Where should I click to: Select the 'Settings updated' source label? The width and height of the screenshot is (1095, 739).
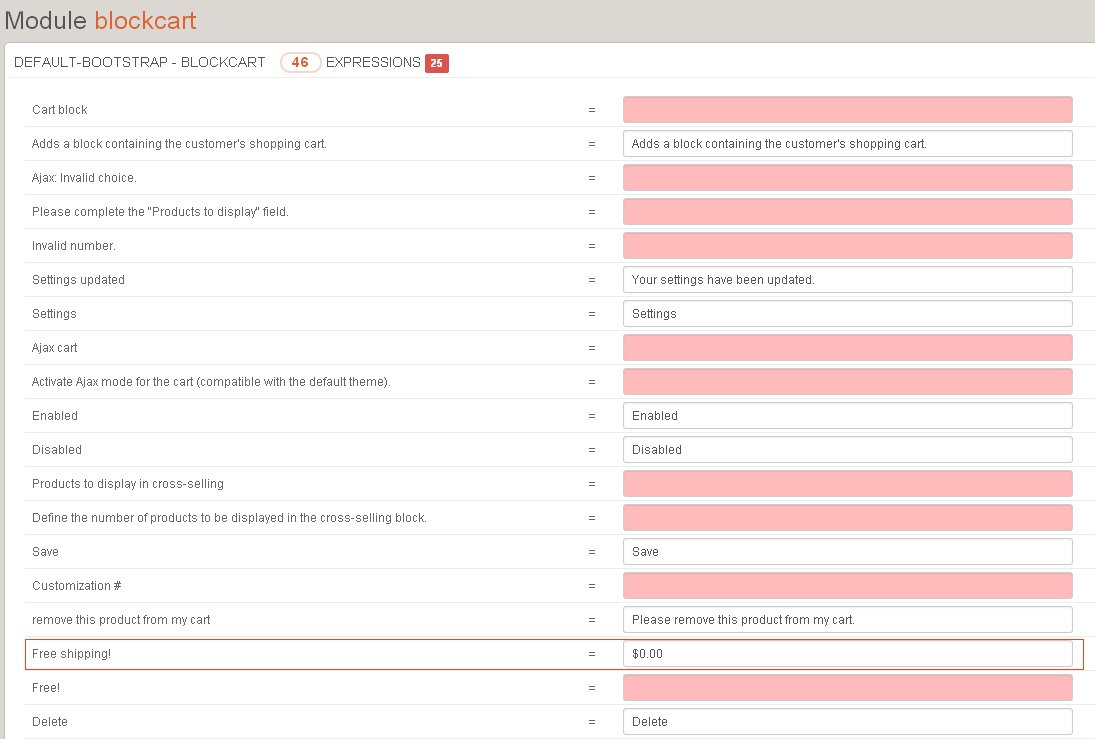coord(78,279)
